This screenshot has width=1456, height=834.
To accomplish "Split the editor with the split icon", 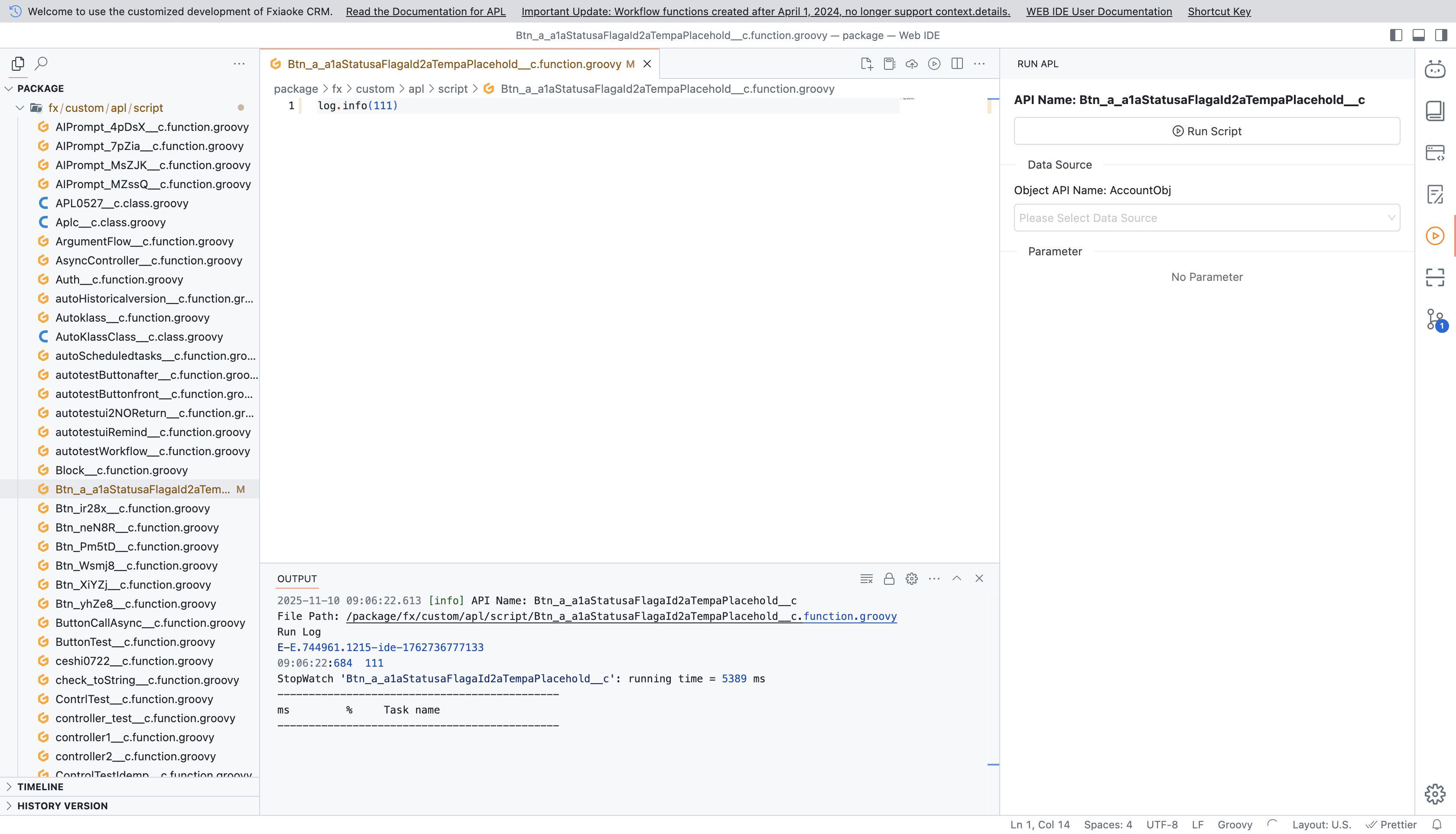I will [x=957, y=64].
